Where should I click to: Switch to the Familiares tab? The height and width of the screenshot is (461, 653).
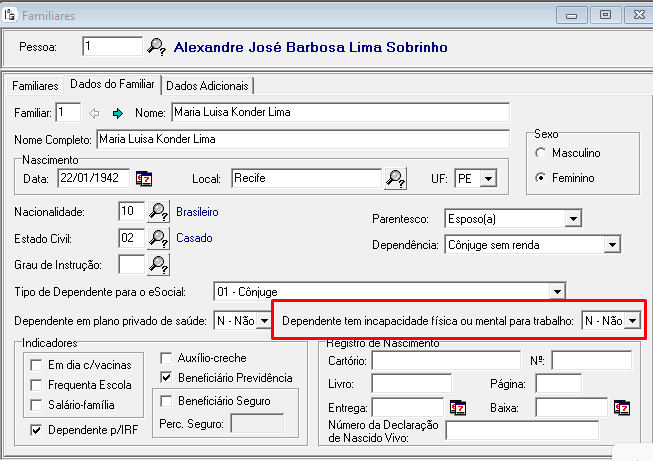point(35,86)
